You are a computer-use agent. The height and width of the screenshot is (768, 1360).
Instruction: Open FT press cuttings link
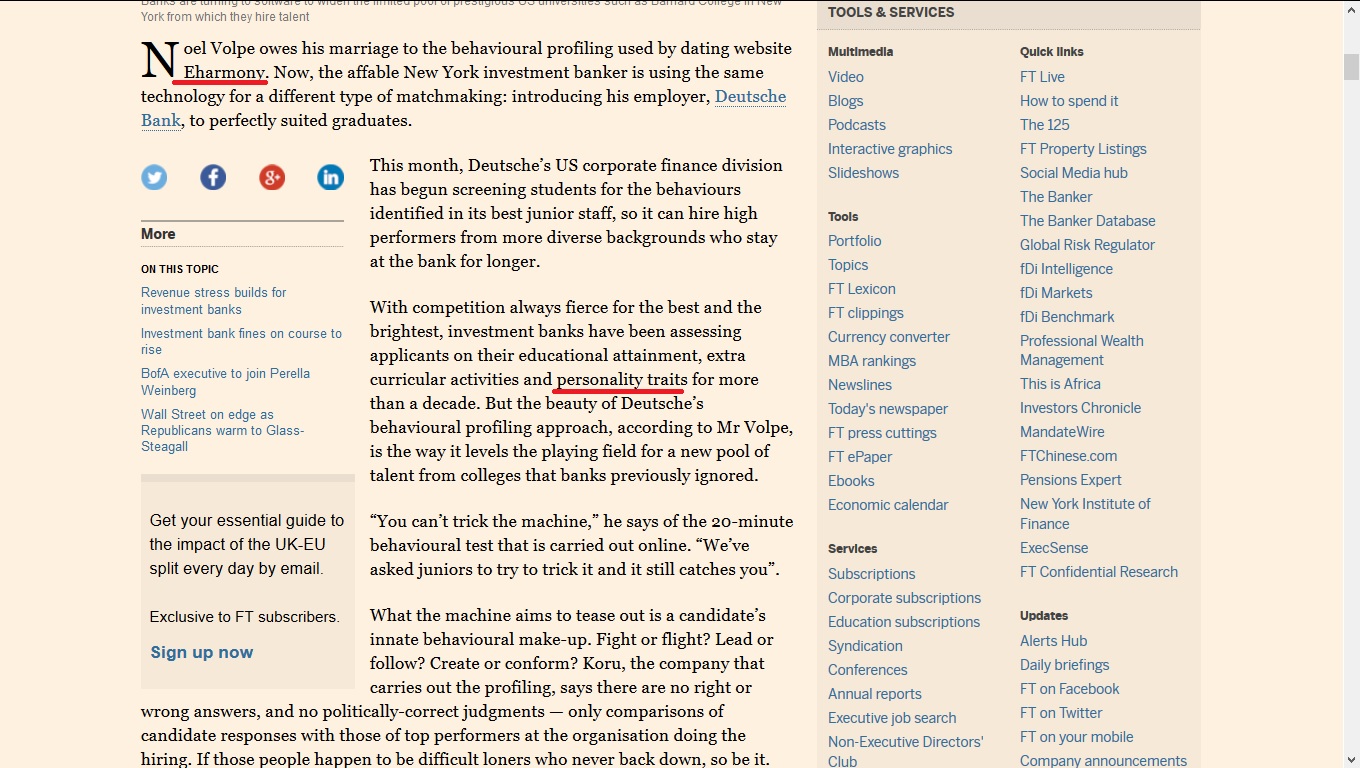click(882, 433)
